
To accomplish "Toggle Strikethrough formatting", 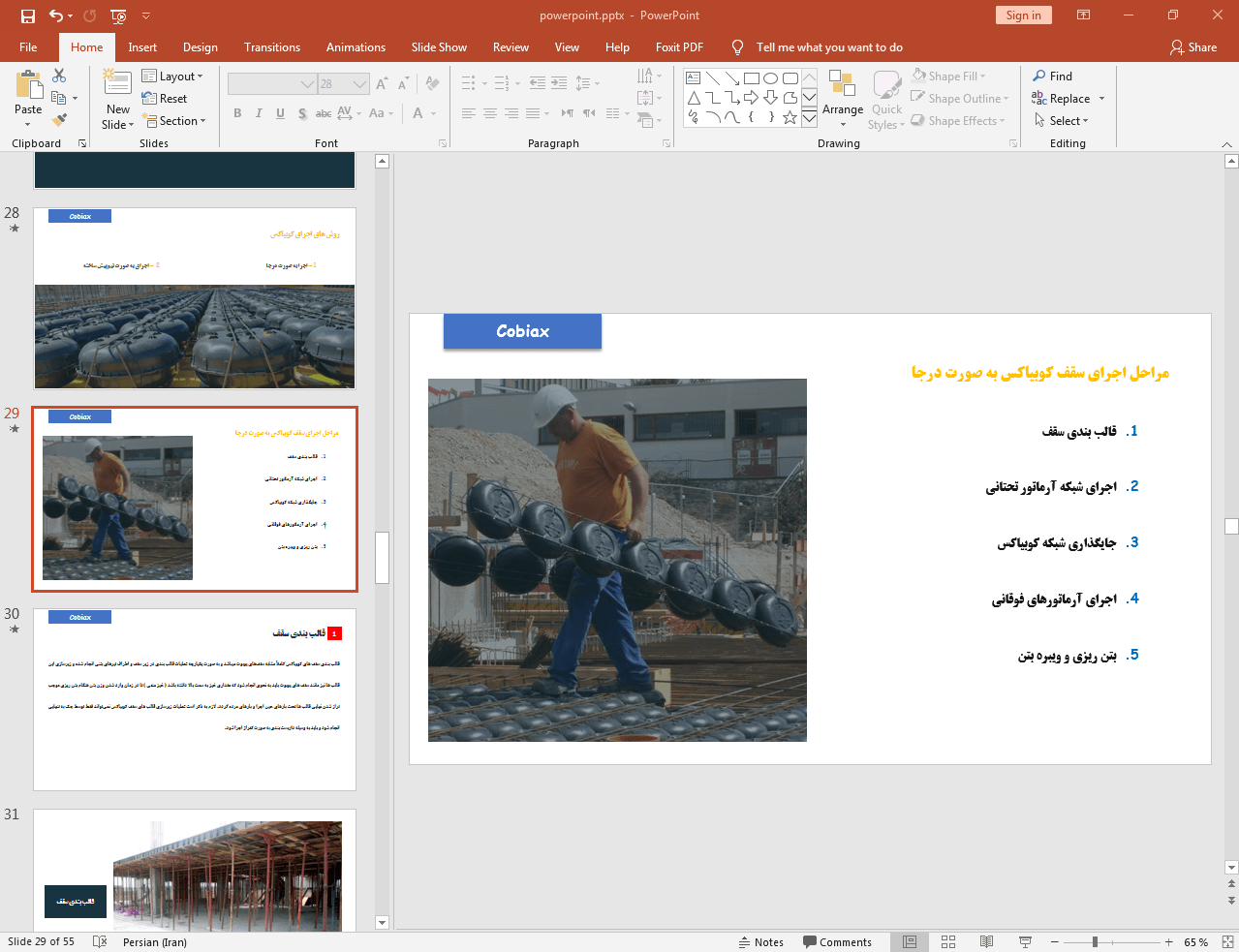I will point(324,113).
